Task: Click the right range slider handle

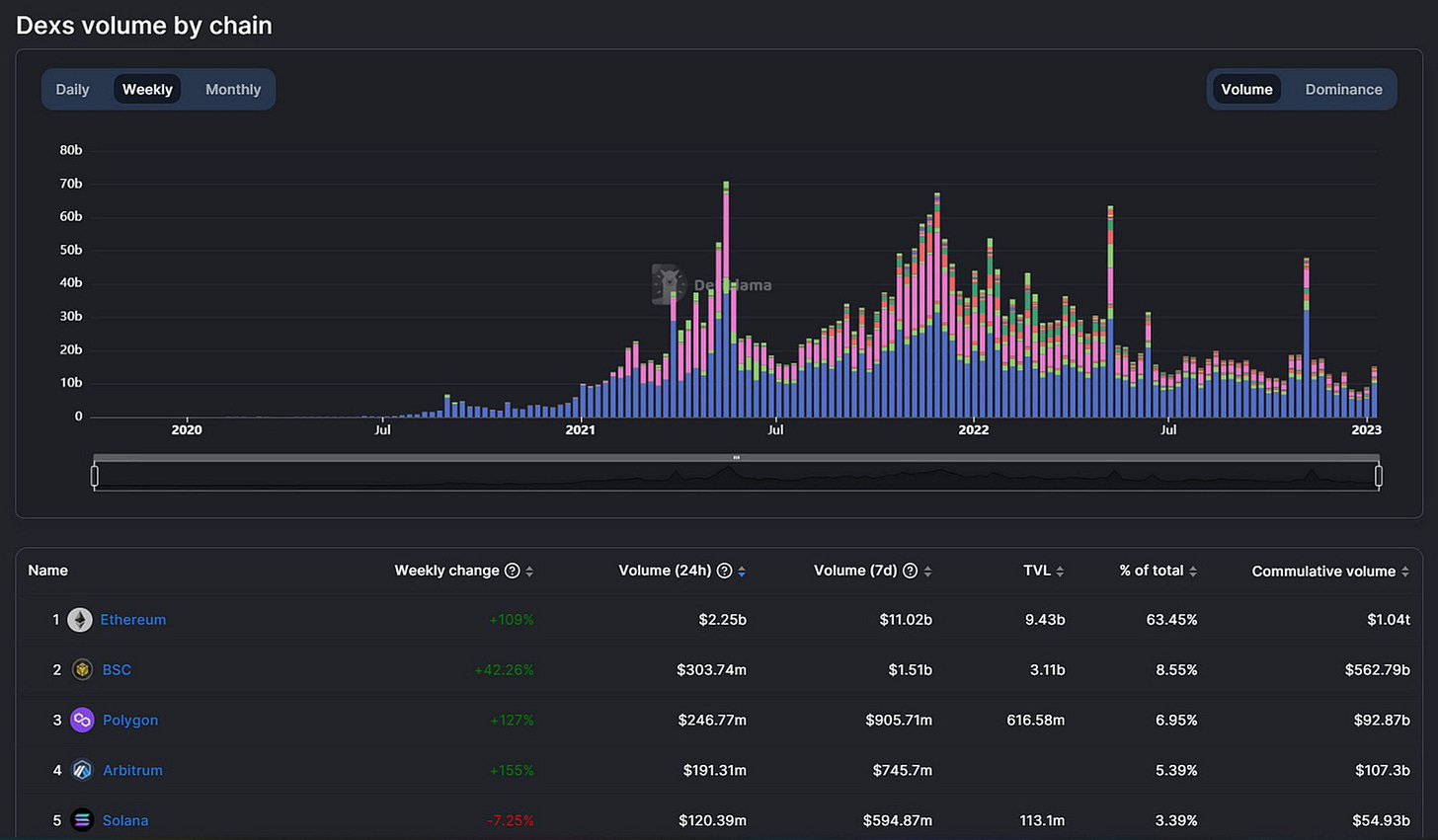Action: [x=1379, y=476]
